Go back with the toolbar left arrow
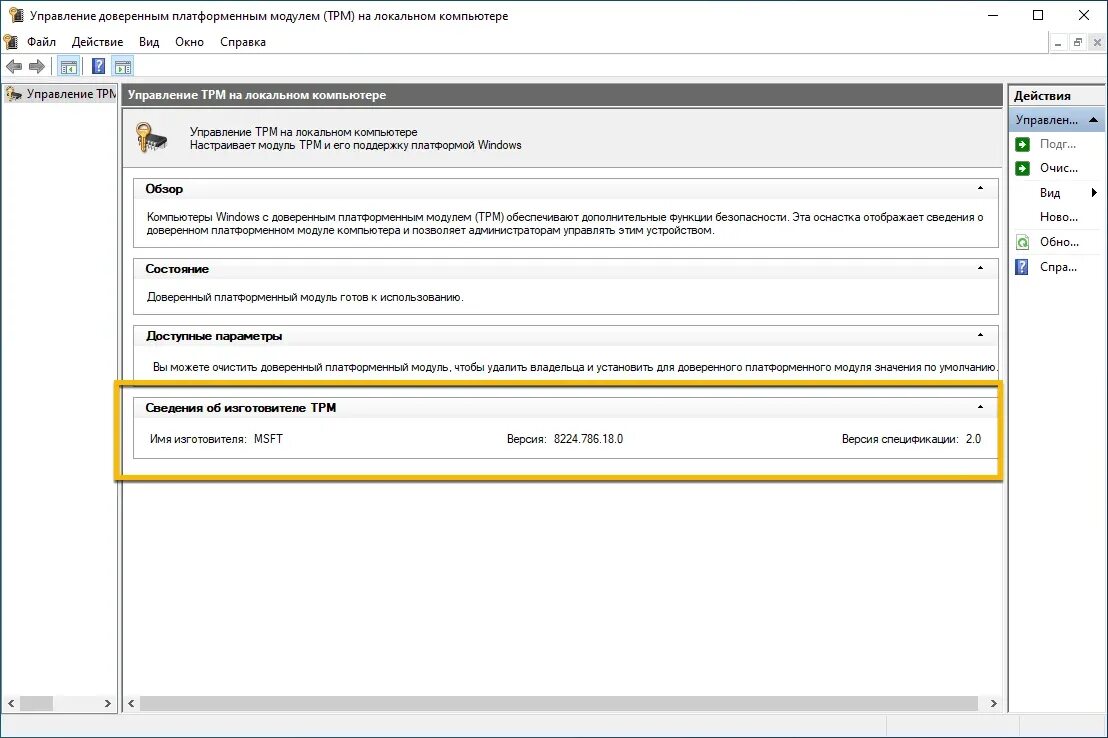The width and height of the screenshot is (1108, 738). [14, 66]
